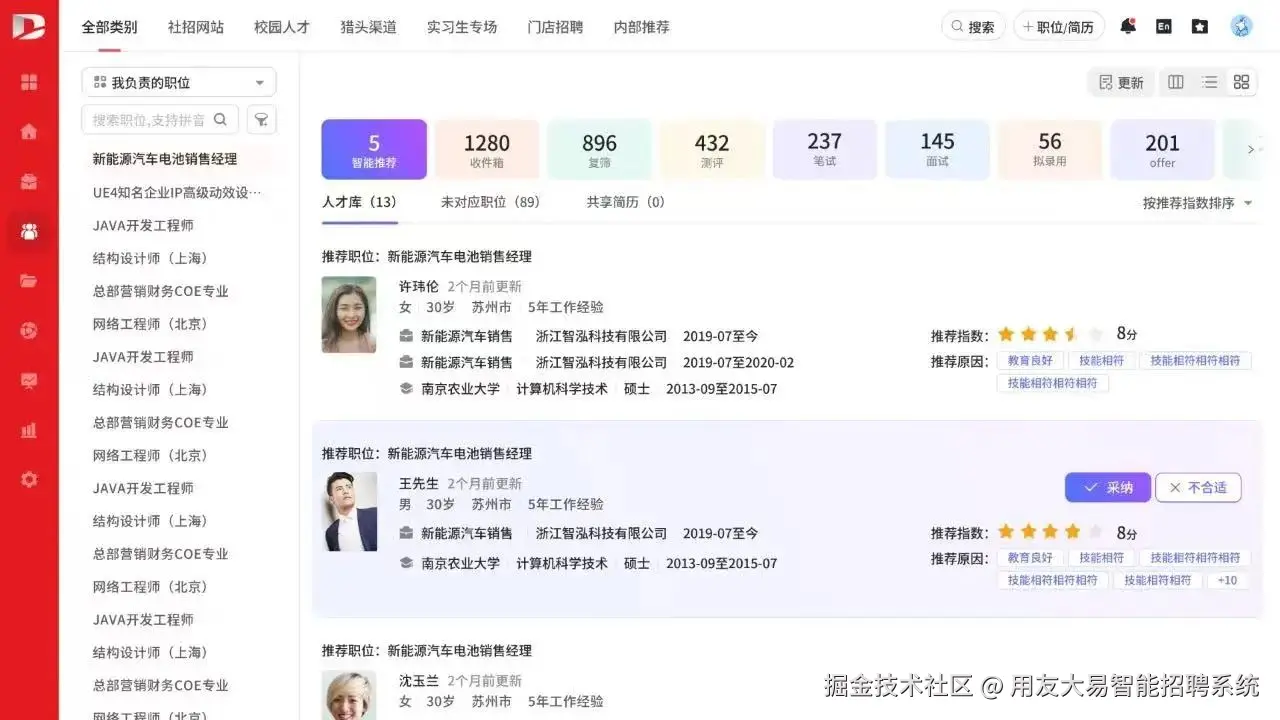Click 王先生's star rating

pyautogui.click(x=1050, y=532)
